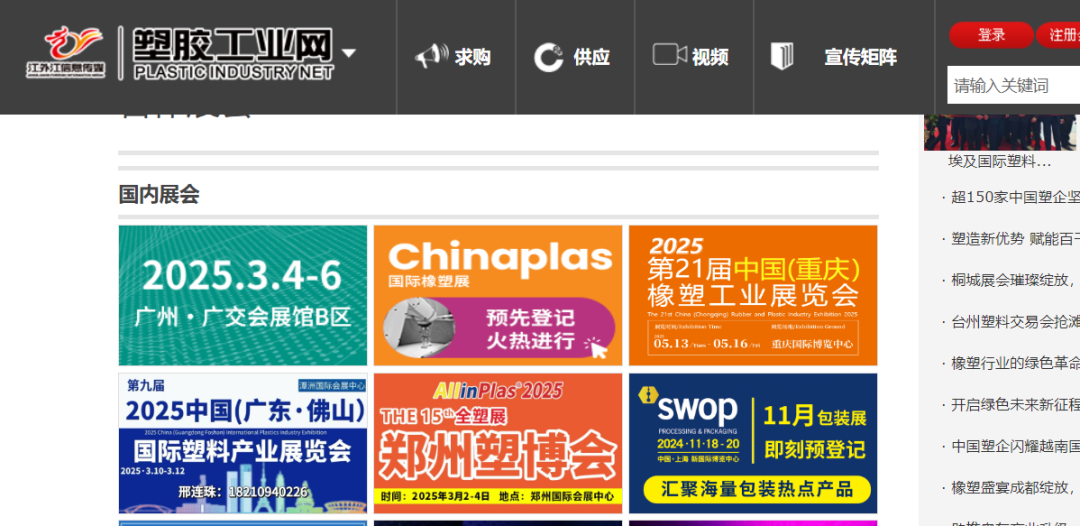Open the 塑造新优势 赋能百千 news link
The height and width of the screenshot is (526, 1080).
point(1014,239)
